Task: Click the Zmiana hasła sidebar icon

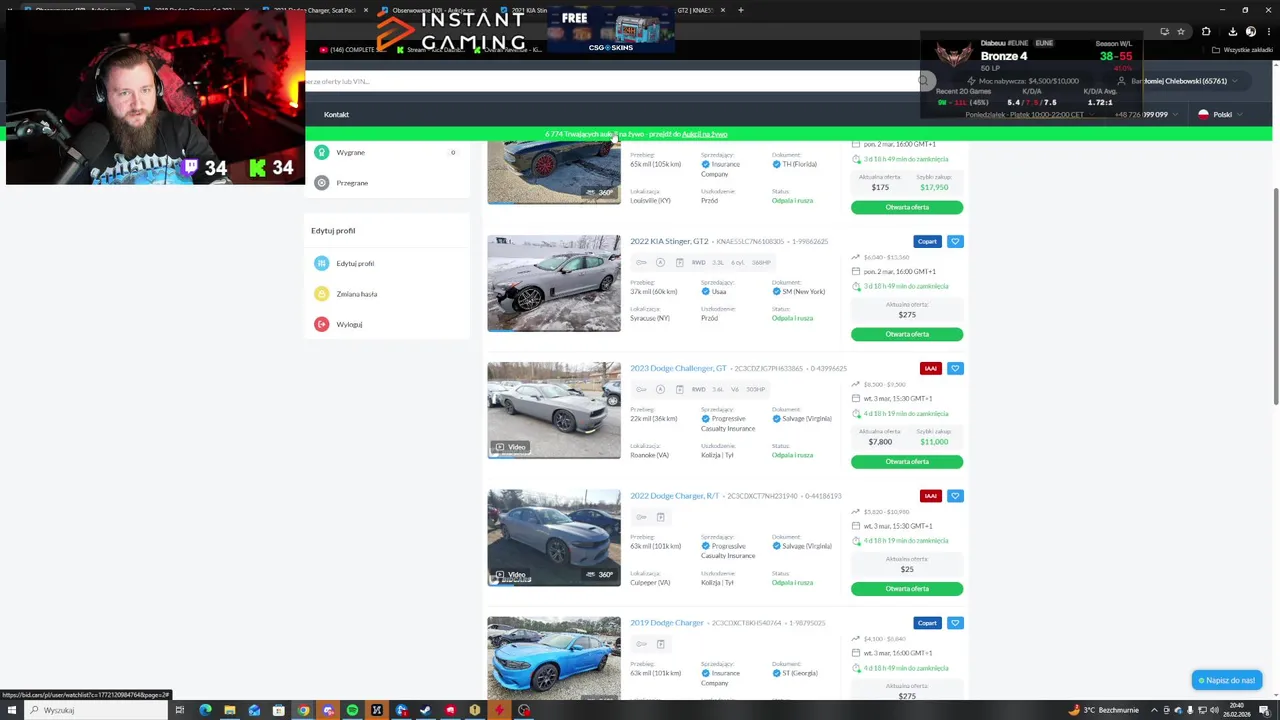Action: click(321, 294)
